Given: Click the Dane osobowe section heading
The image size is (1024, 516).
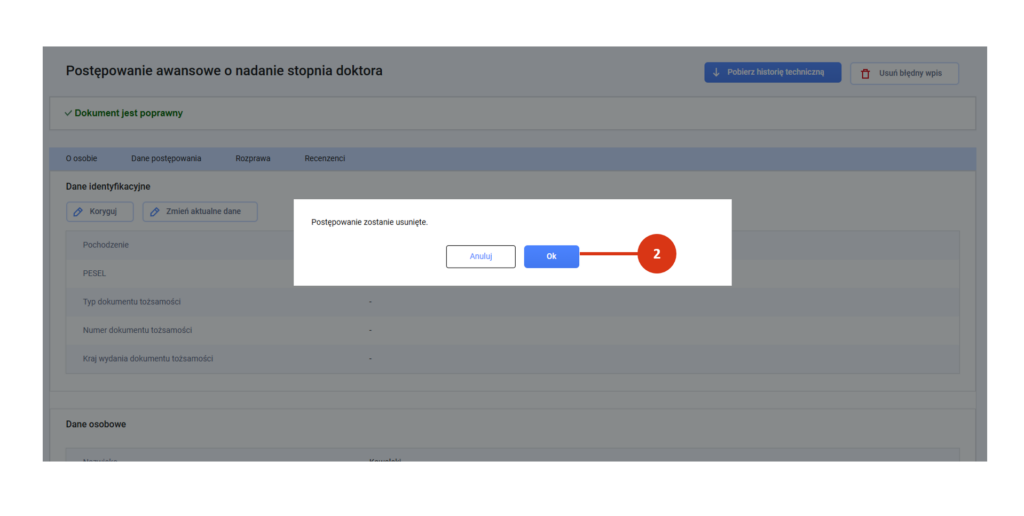Looking at the screenshot, I should pos(96,424).
